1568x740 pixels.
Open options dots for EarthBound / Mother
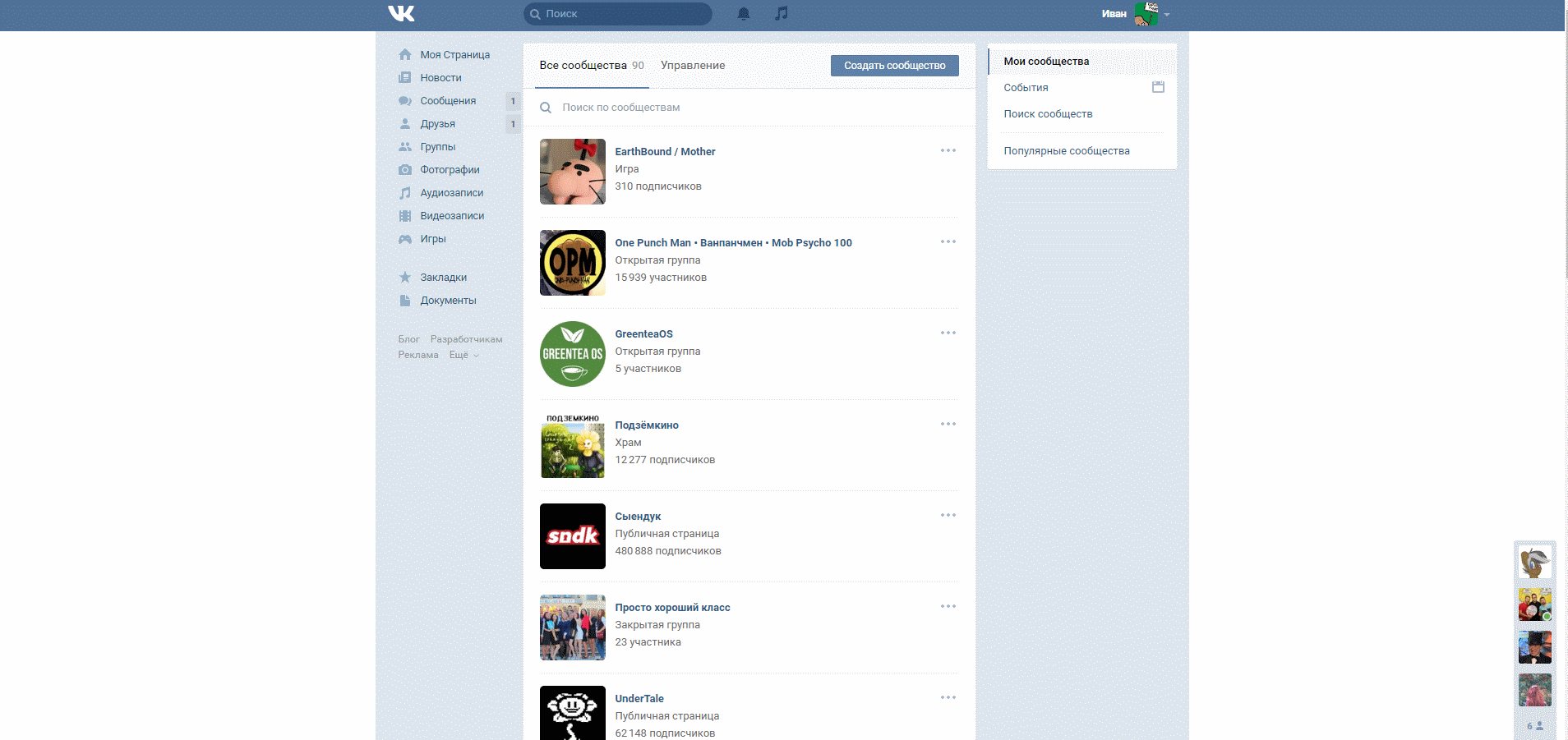pyautogui.click(x=948, y=150)
